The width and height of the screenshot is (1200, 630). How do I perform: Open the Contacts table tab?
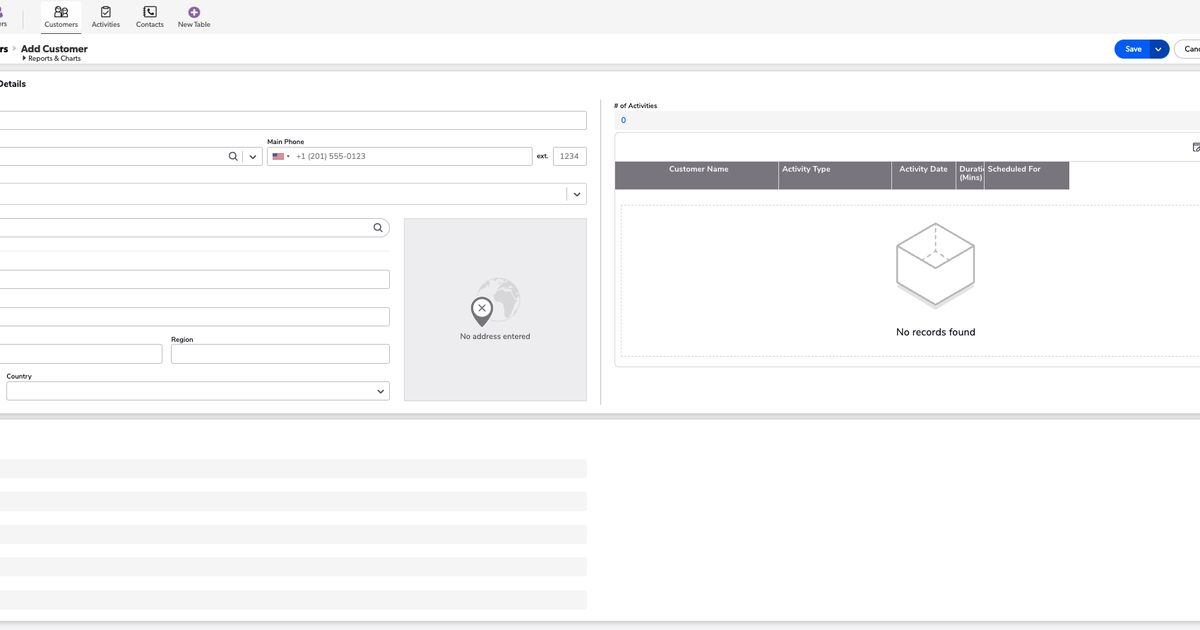(150, 17)
